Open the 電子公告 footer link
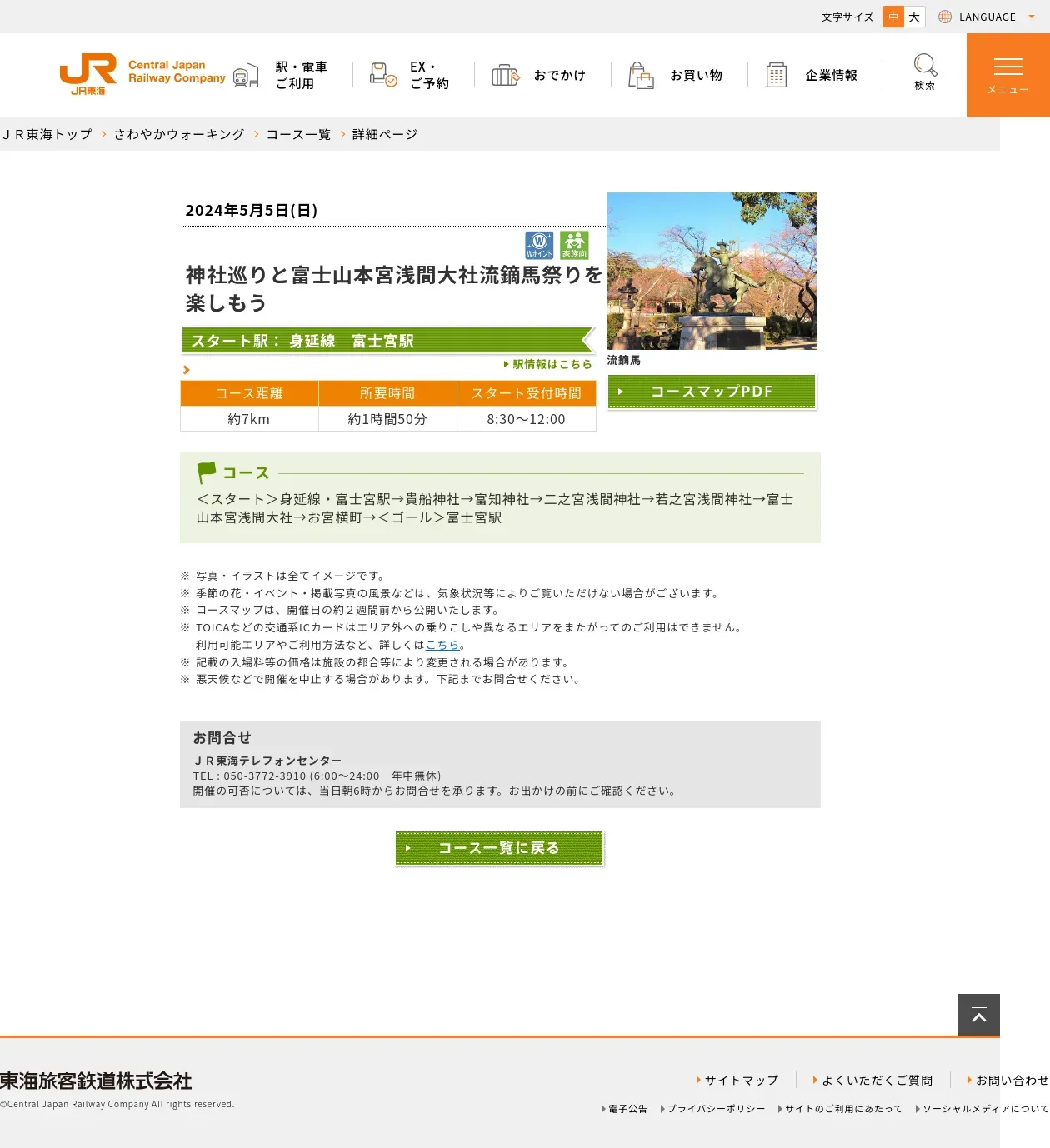 (624, 1109)
